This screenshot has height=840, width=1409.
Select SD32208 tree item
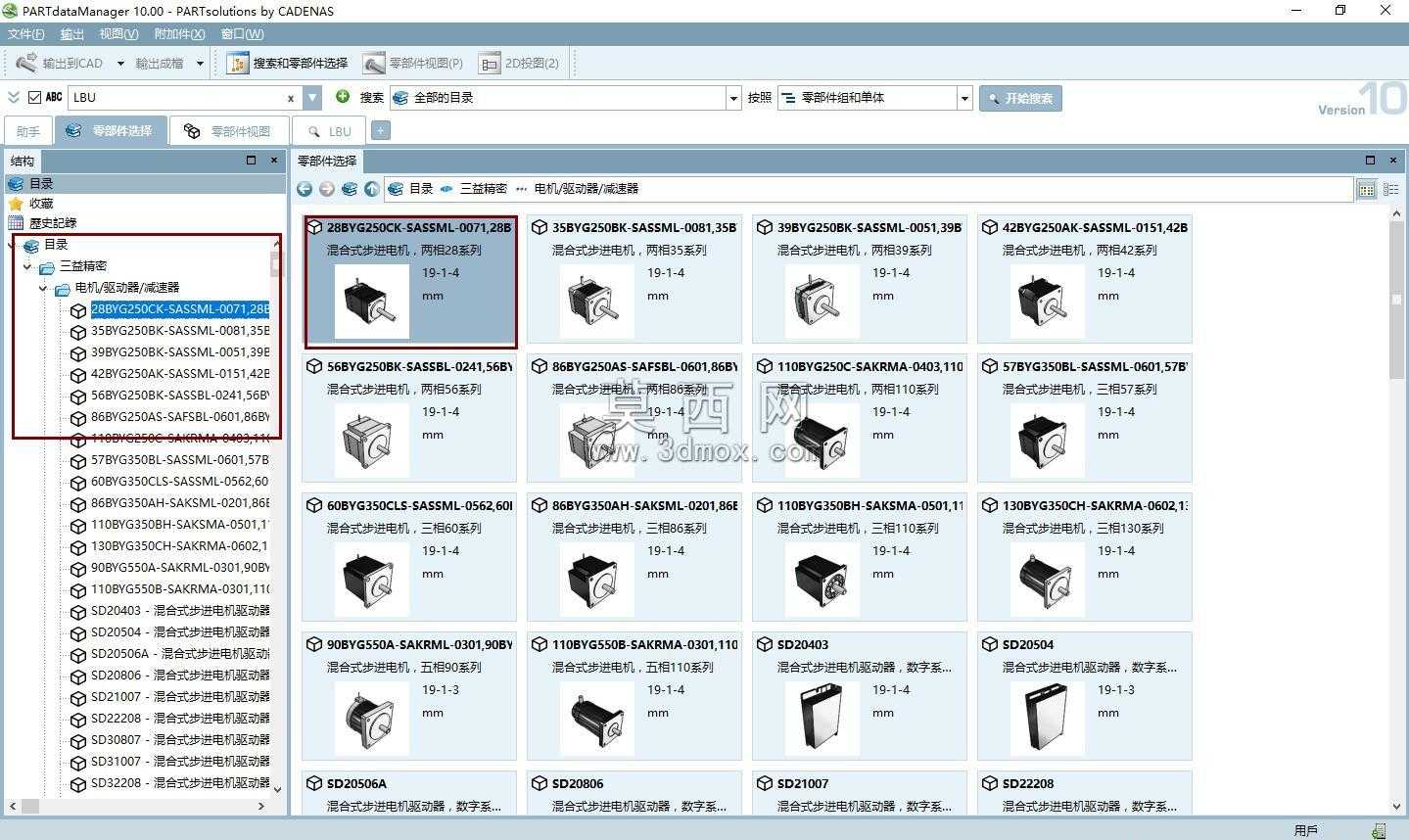(x=179, y=783)
